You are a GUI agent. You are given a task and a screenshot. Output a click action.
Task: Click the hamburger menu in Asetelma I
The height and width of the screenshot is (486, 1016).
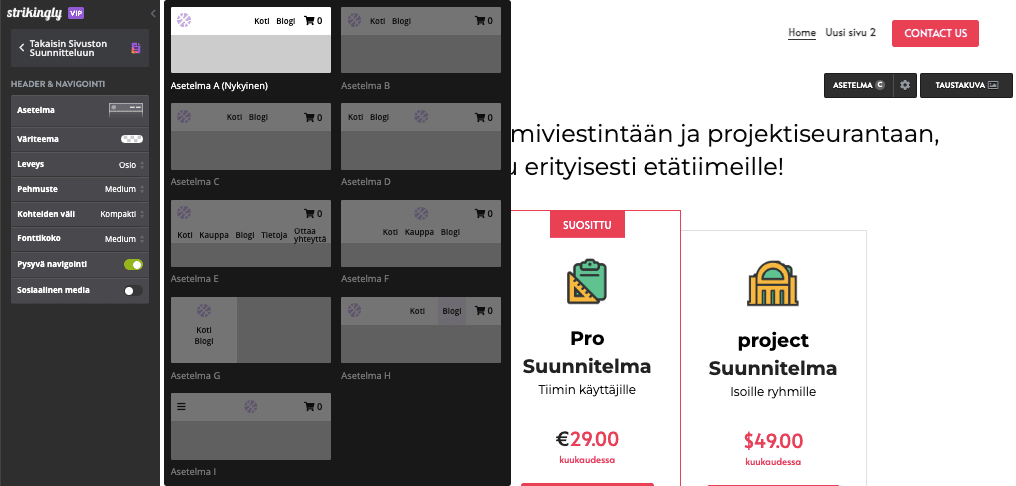(x=181, y=406)
